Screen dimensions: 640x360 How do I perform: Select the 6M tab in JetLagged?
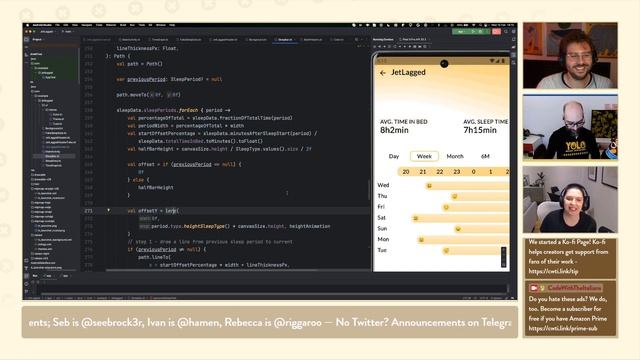tap(485, 156)
